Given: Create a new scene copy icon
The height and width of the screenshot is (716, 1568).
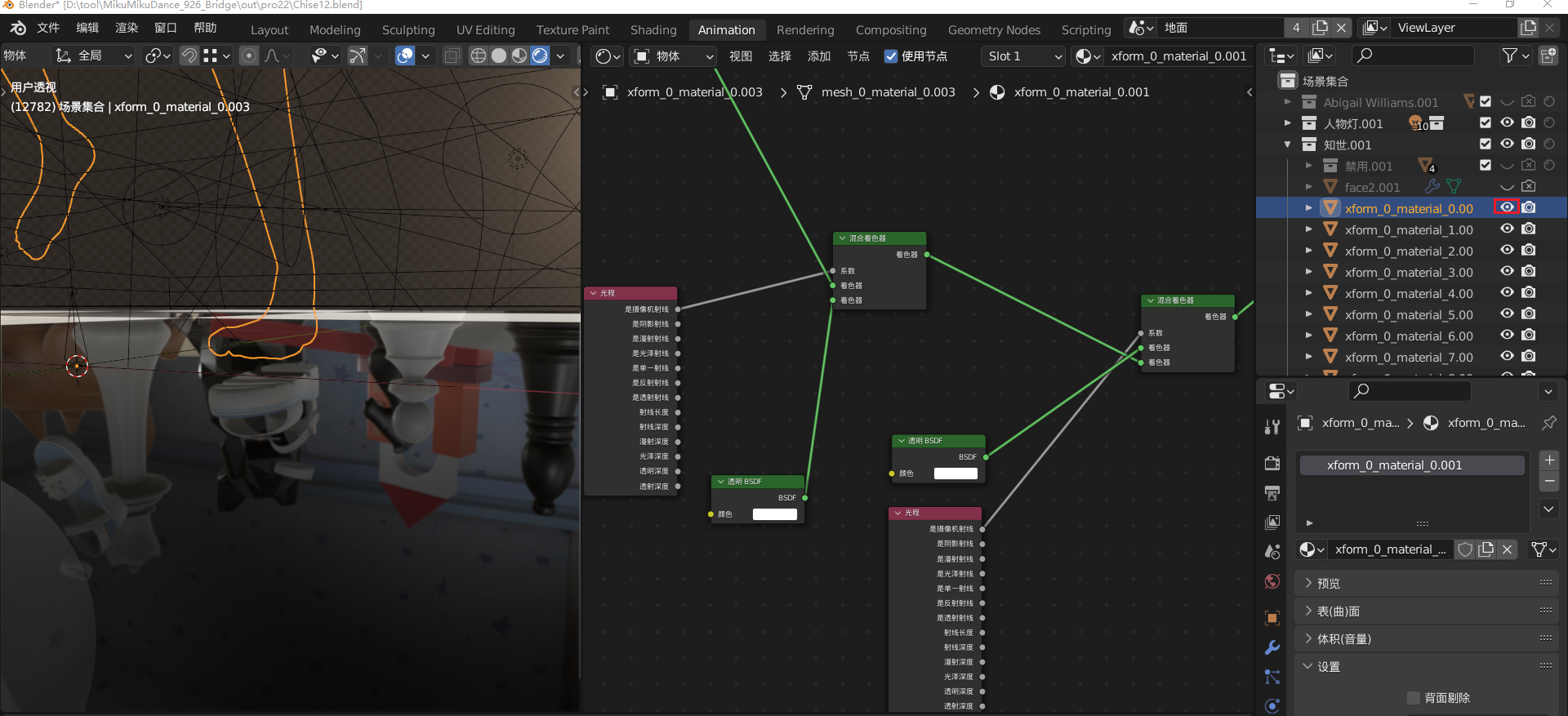Looking at the screenshot, I should coord(1320,28).
